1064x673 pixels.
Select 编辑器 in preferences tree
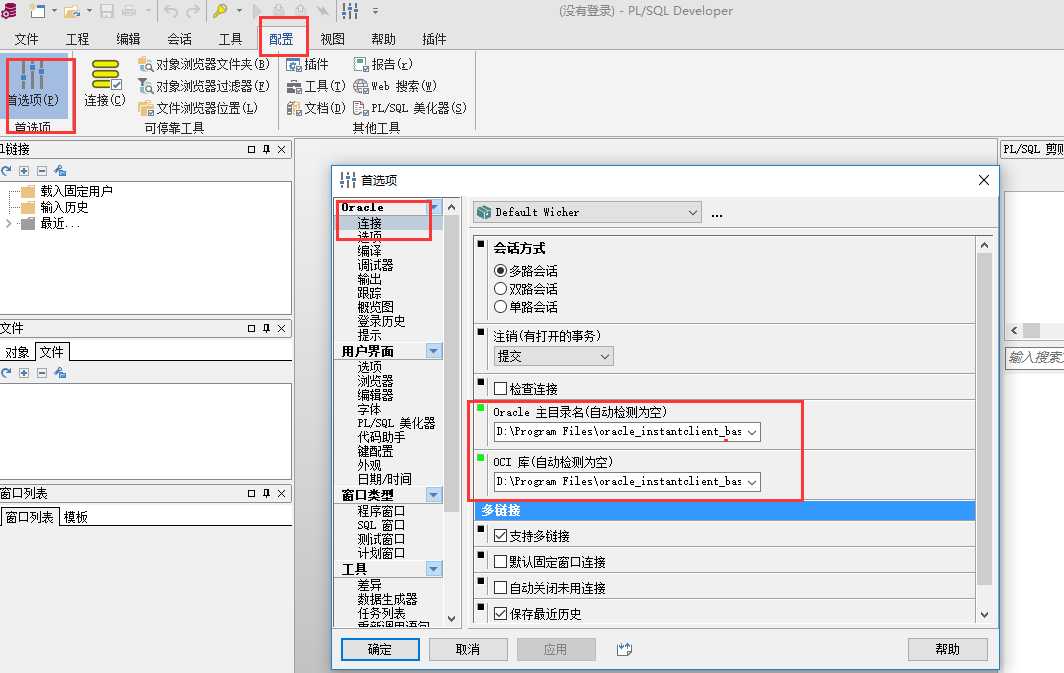point(375,395)
